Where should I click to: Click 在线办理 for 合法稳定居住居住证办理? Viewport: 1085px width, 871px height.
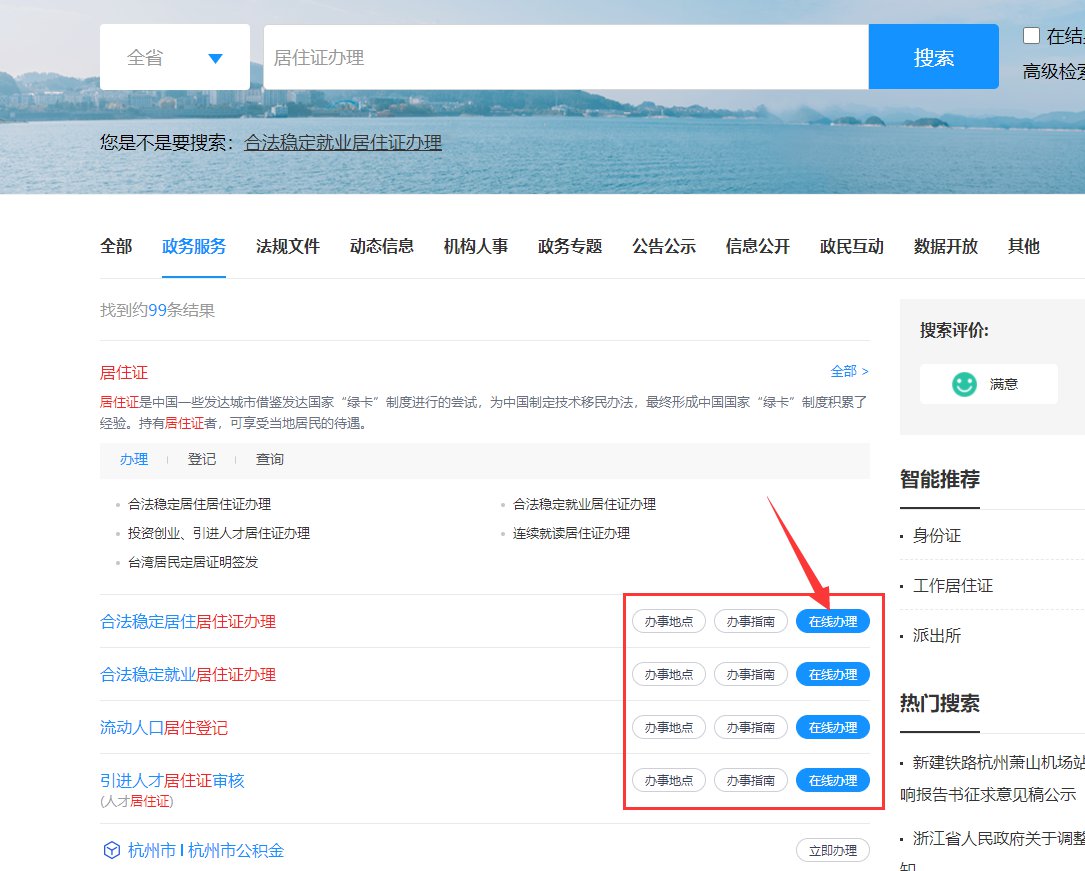(x=832, y=621)
